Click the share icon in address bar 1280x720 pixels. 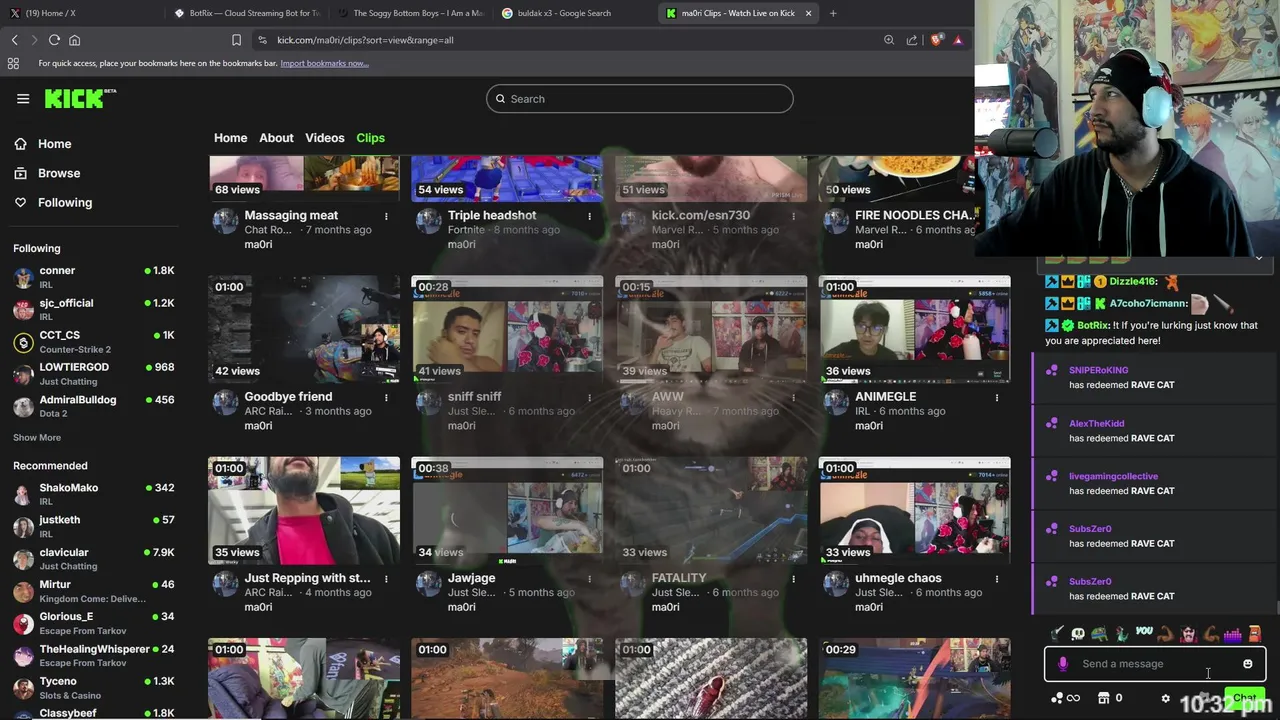click(912, 40)
